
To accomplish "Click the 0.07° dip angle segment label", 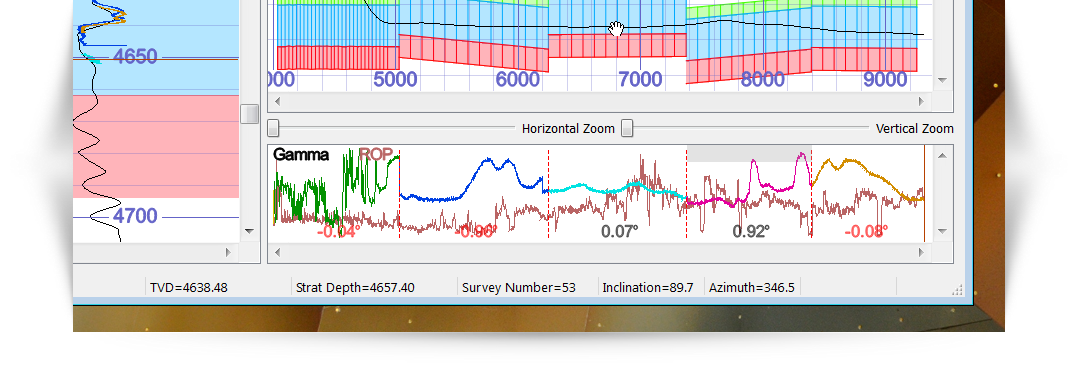I will click(x=619, y=232).
